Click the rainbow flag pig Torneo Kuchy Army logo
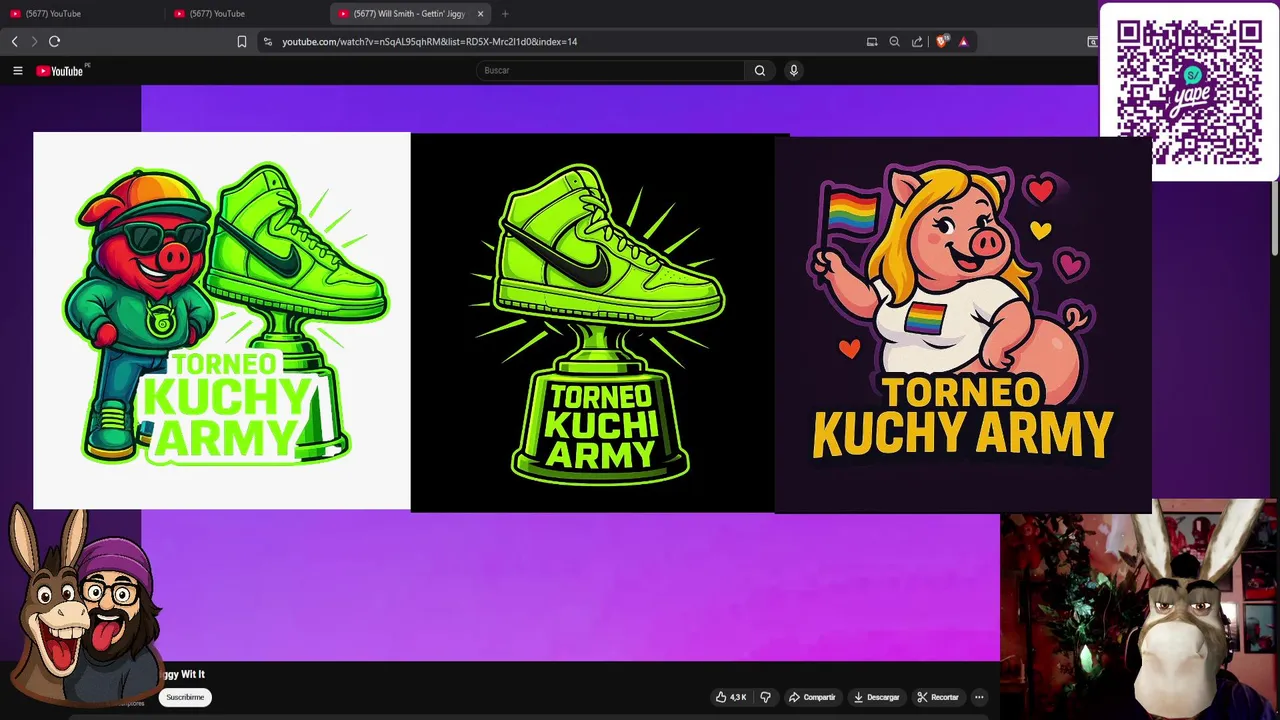Screen dimensions: 1280x720 click(x=962, y=325)
